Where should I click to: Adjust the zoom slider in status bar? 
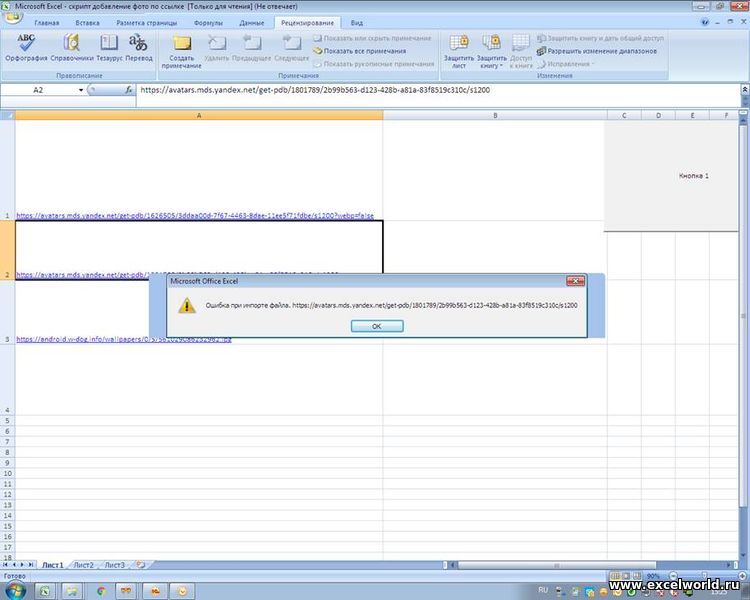[707, 576]
